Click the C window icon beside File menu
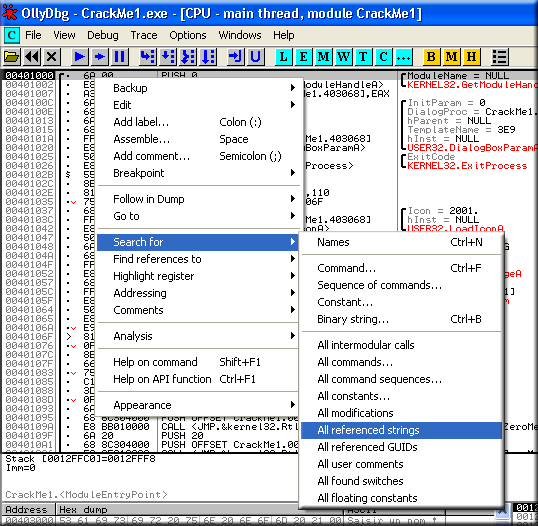Image resolution: width=538 pixels, height=526 pixels. (x=11, y=35)
